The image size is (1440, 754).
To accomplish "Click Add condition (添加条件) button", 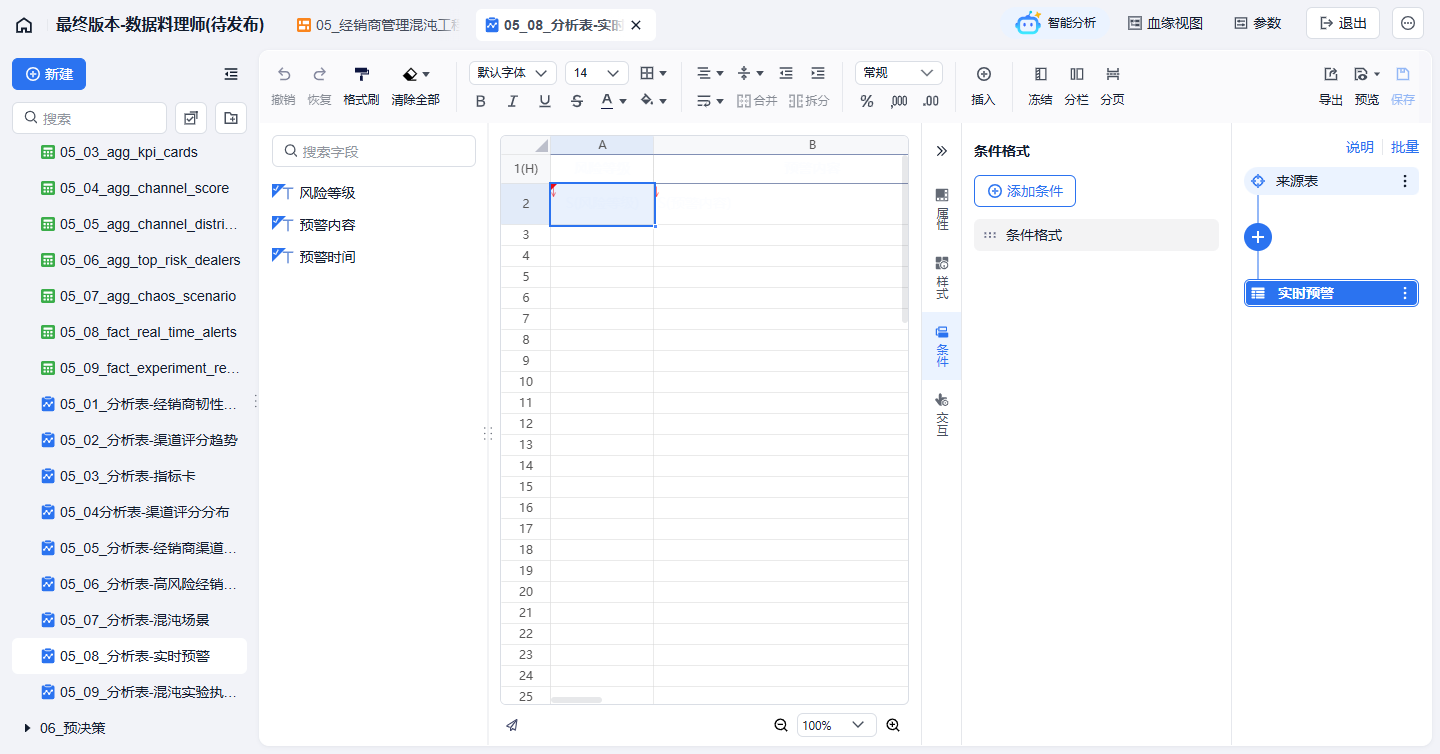I will pyautogui.click(x=1025, y=191).
